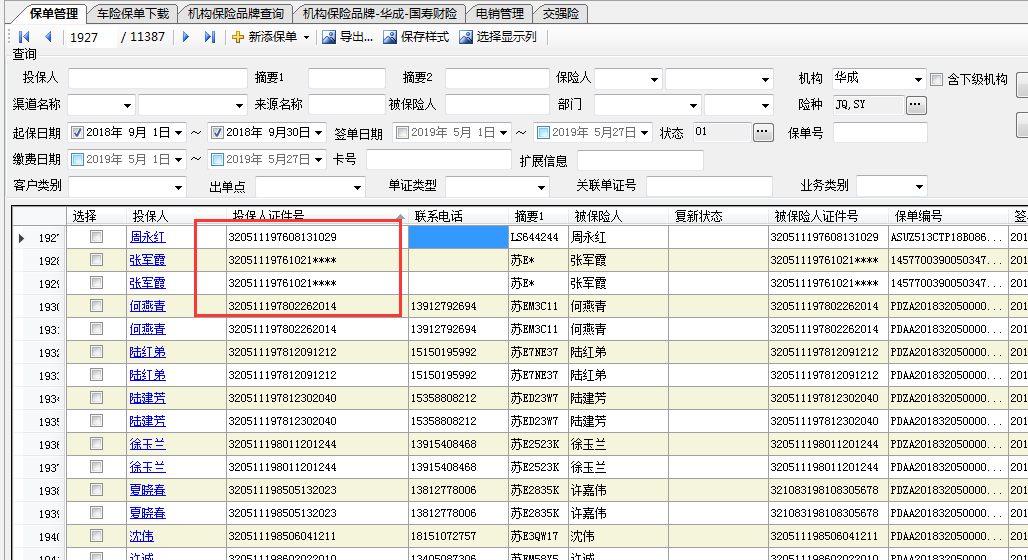Click next record arrow in toolbar
Screen dimensions: 1028x560
click(x=186, y=37)
